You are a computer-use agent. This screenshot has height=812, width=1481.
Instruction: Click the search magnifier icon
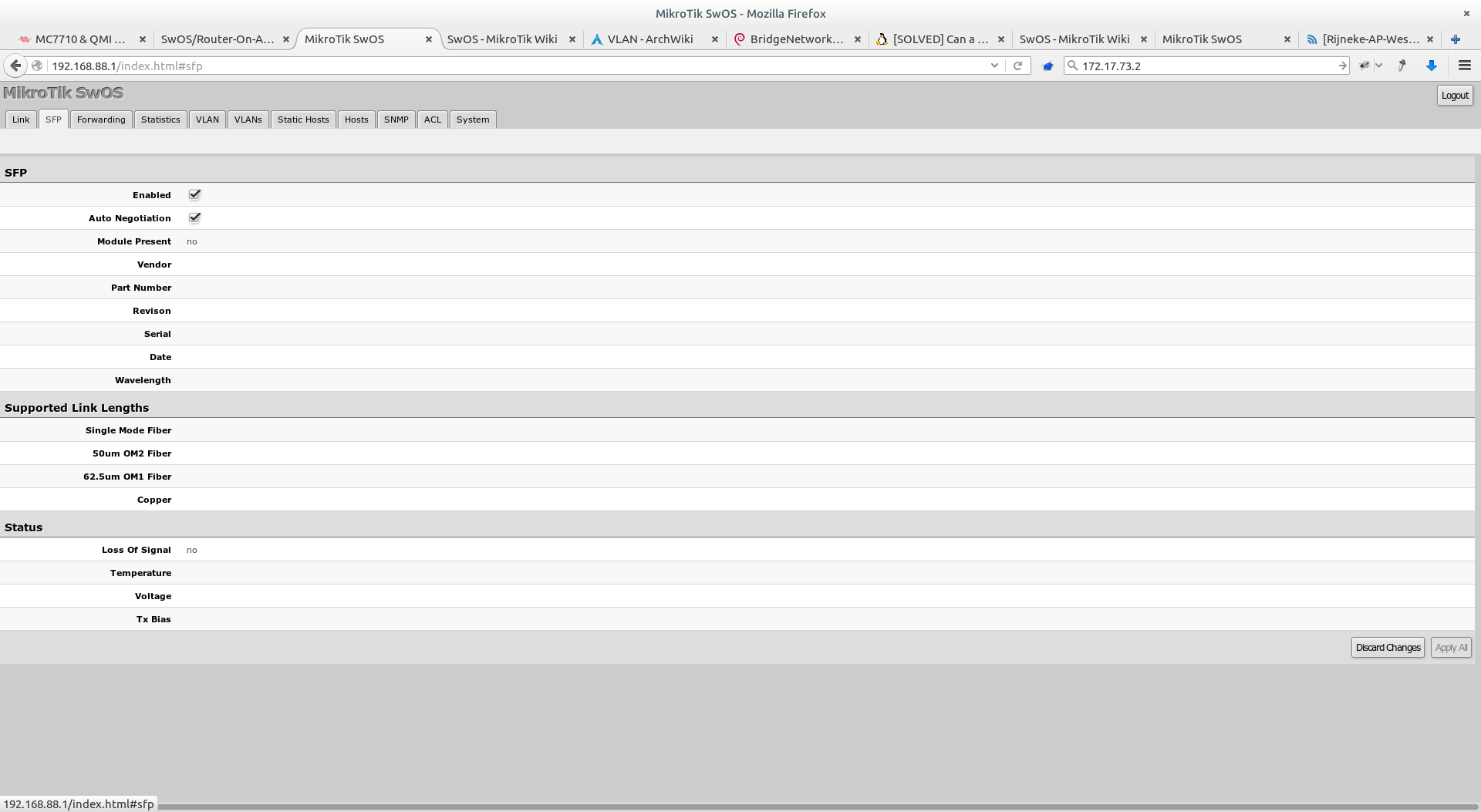click(x=1072, y=66)
